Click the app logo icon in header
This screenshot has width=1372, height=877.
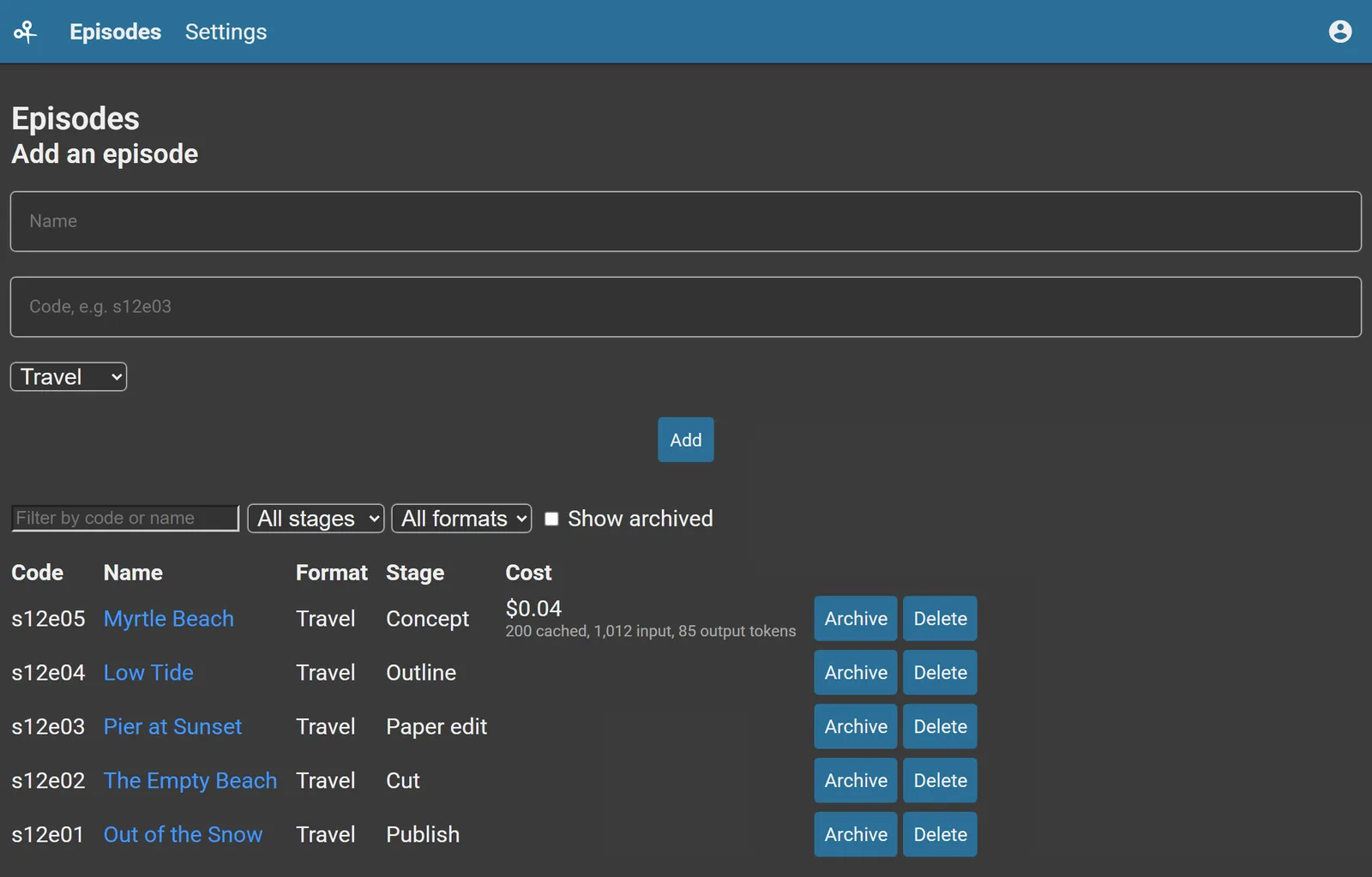pyautogui.click(x=25, y=32)
